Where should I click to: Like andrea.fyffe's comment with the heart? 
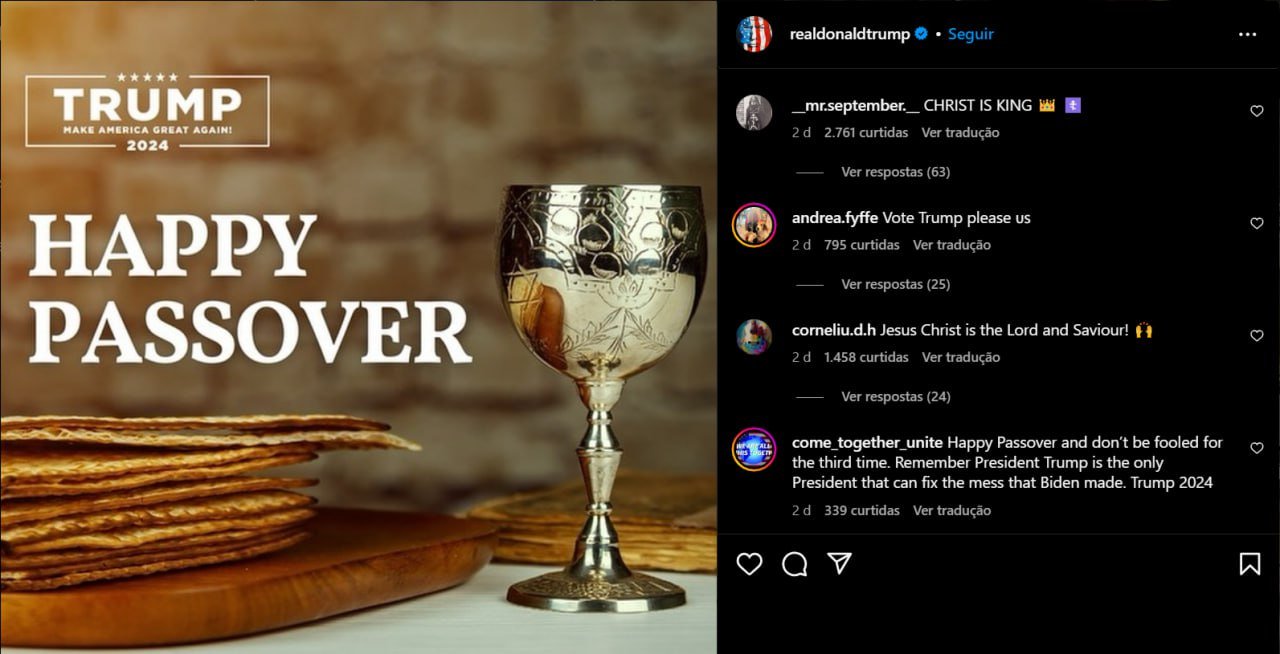point(1257,223)
